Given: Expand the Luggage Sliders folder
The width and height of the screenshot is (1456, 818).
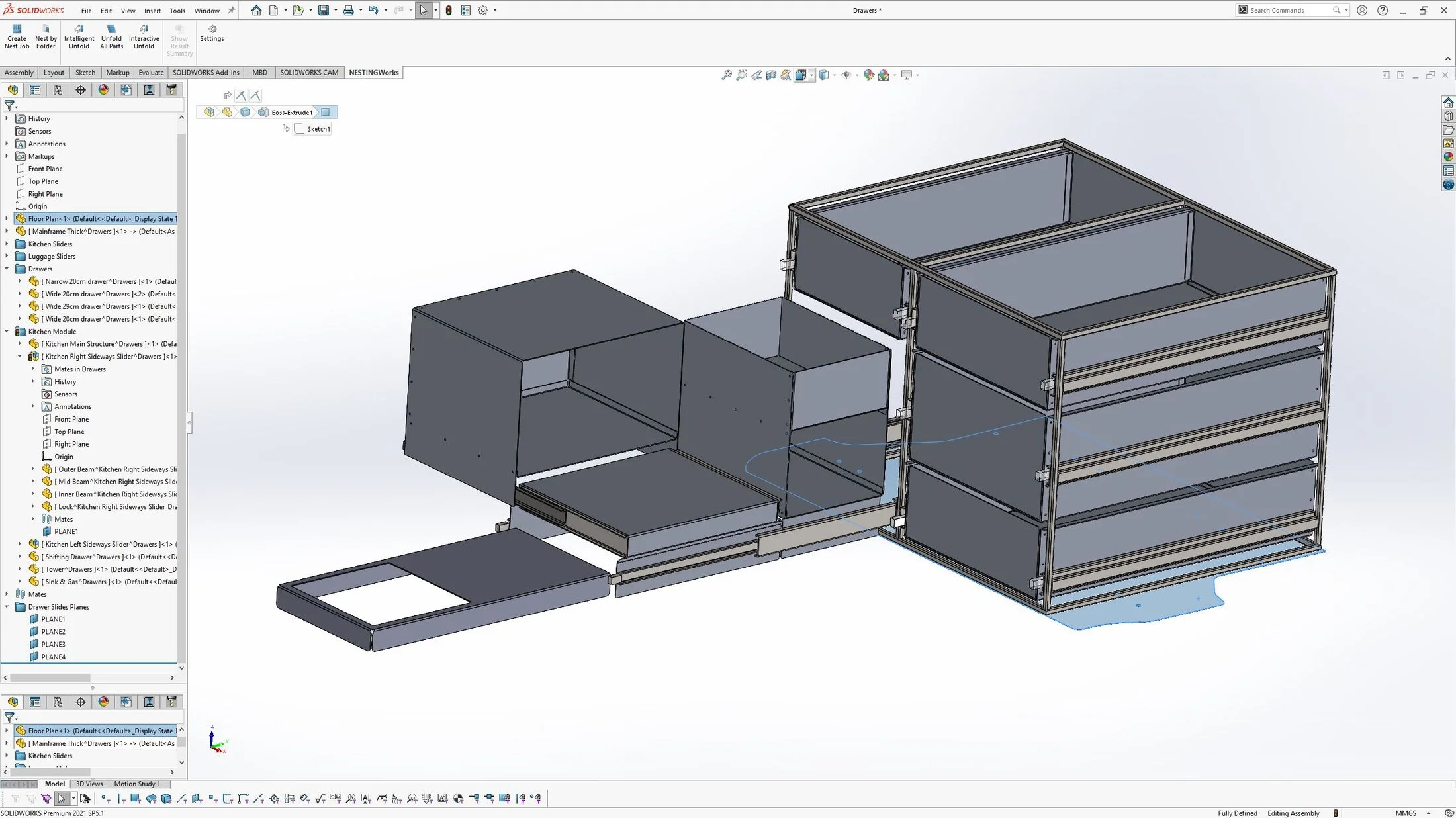Looking at the screenshot, I should pos(7,256).
